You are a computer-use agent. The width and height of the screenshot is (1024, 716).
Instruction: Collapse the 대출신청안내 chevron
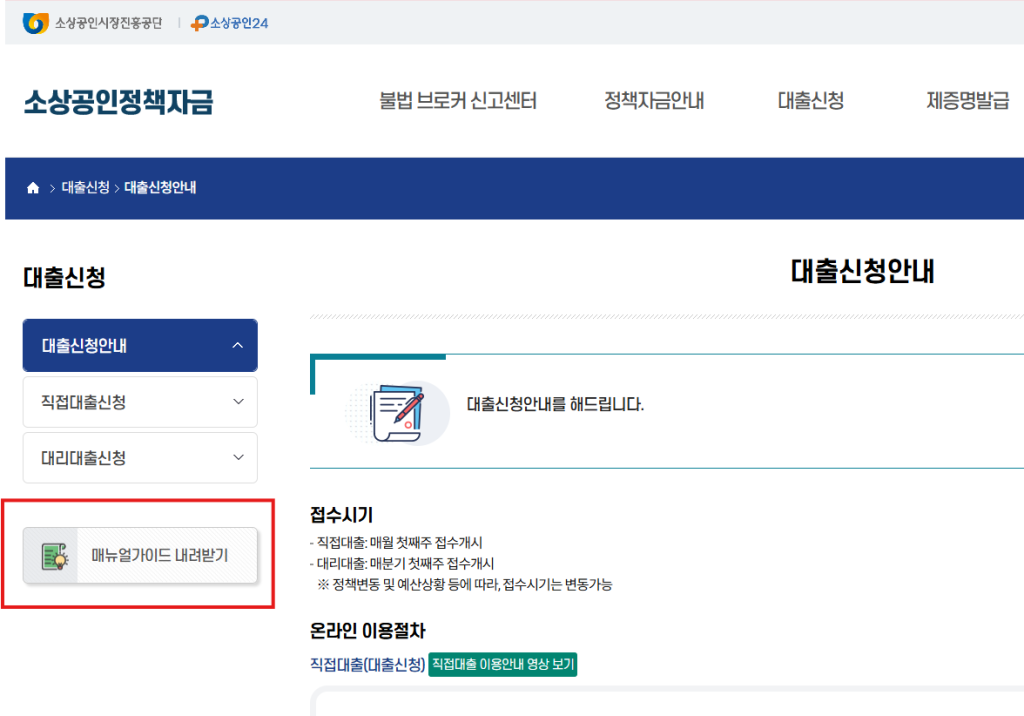pos(238,346)
